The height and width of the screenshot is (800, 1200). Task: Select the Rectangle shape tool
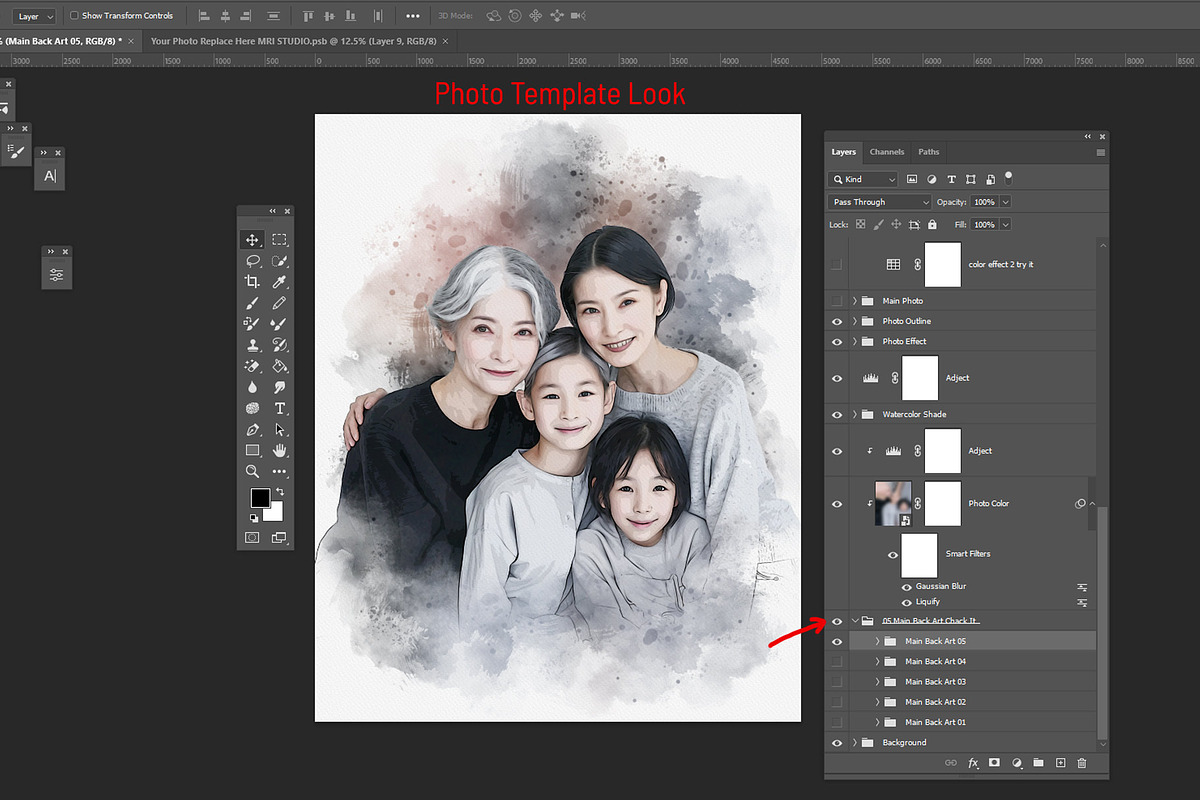click(252, 450)
